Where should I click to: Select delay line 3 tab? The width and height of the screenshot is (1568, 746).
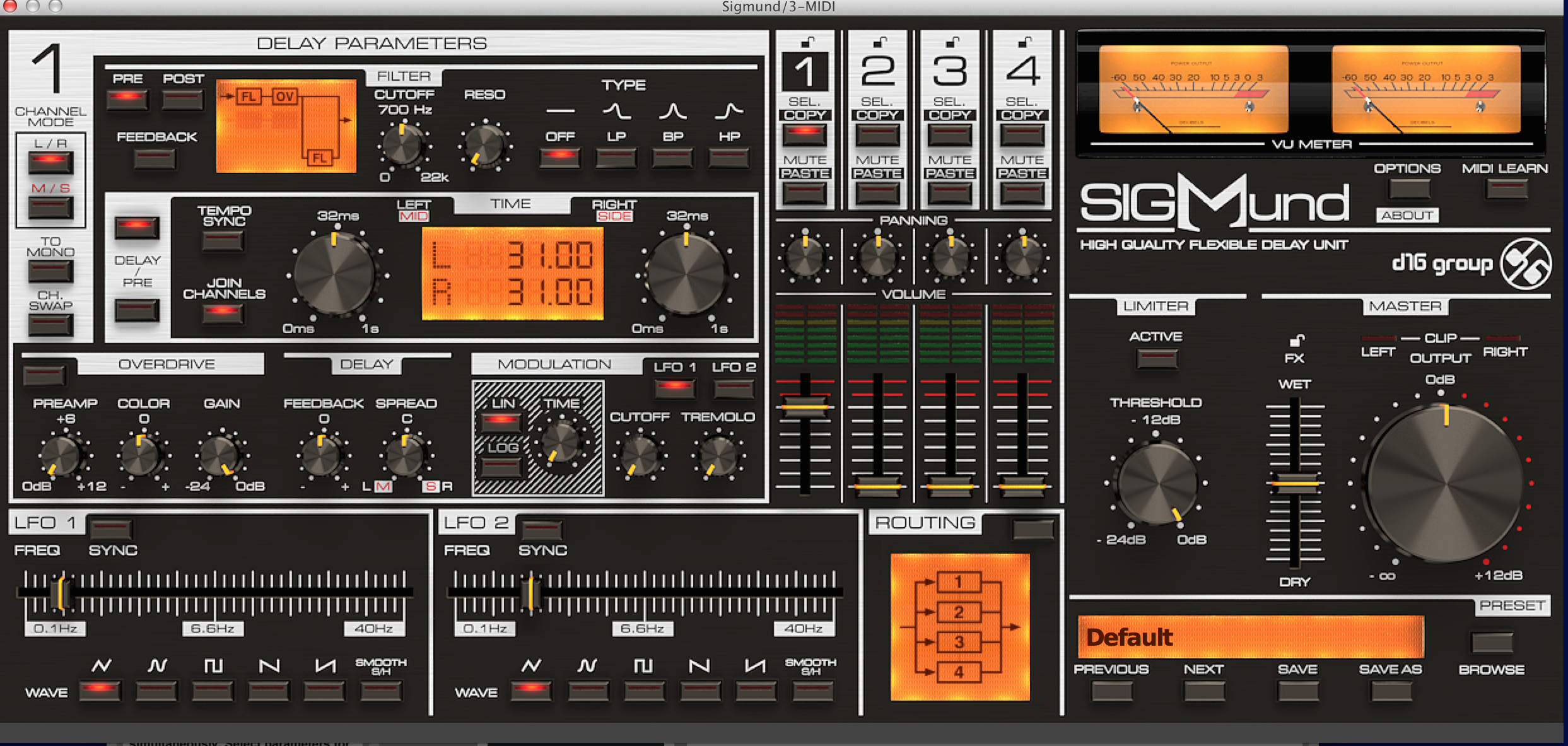coord(950,71)
